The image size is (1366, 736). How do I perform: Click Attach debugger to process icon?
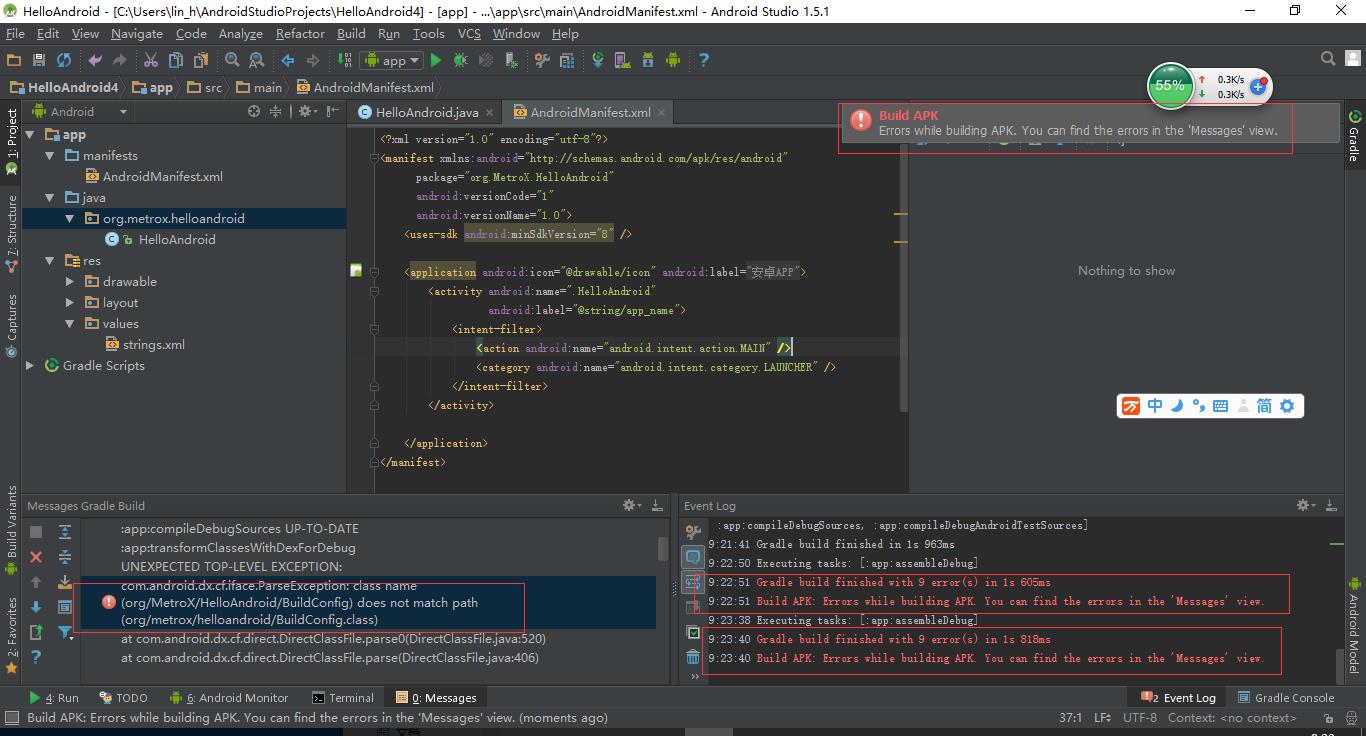[x=510, y=60]
